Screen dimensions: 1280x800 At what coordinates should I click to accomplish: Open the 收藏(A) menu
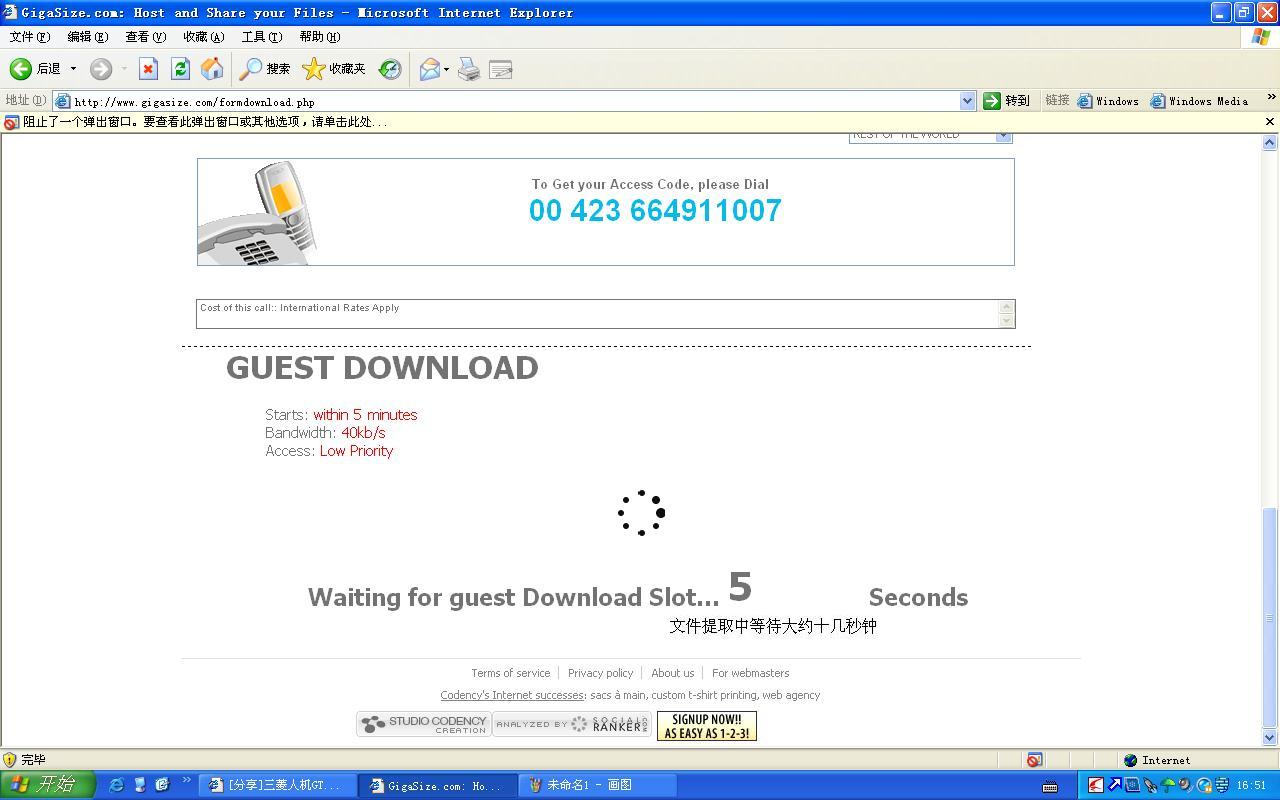click(203, 37)
